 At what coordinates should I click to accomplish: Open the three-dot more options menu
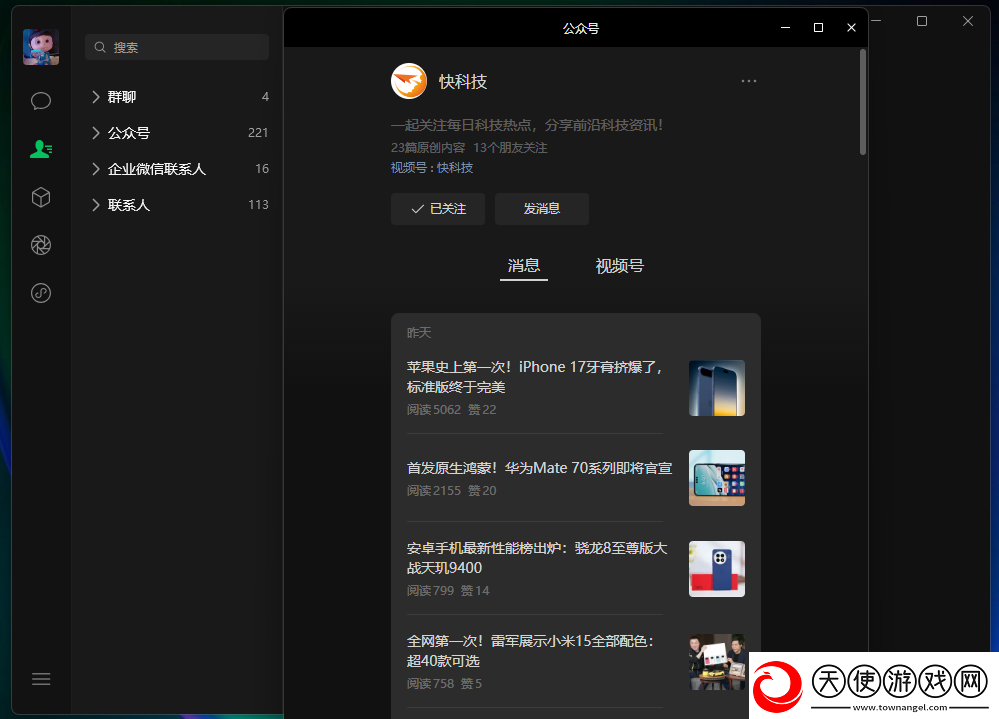749,81
